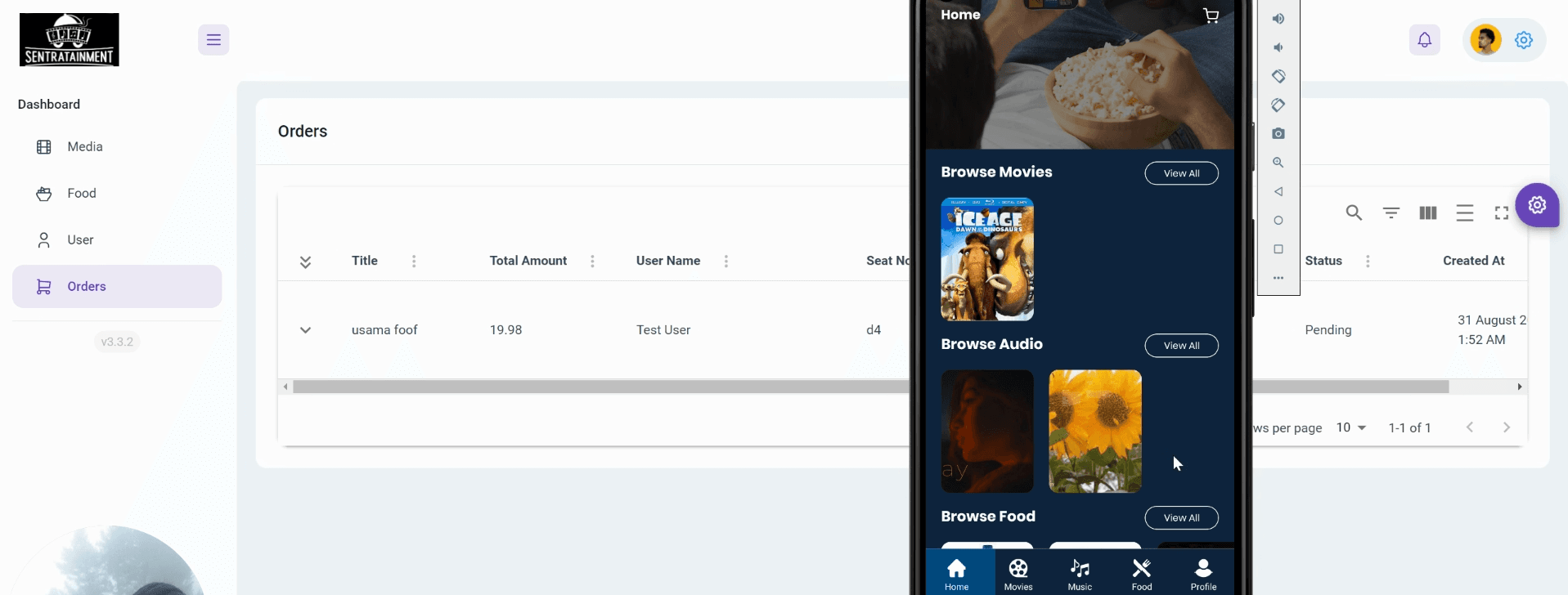Open the dark portrait audio thumbnail
Viewport: 1568px width, 595px height.
point(987,432)
